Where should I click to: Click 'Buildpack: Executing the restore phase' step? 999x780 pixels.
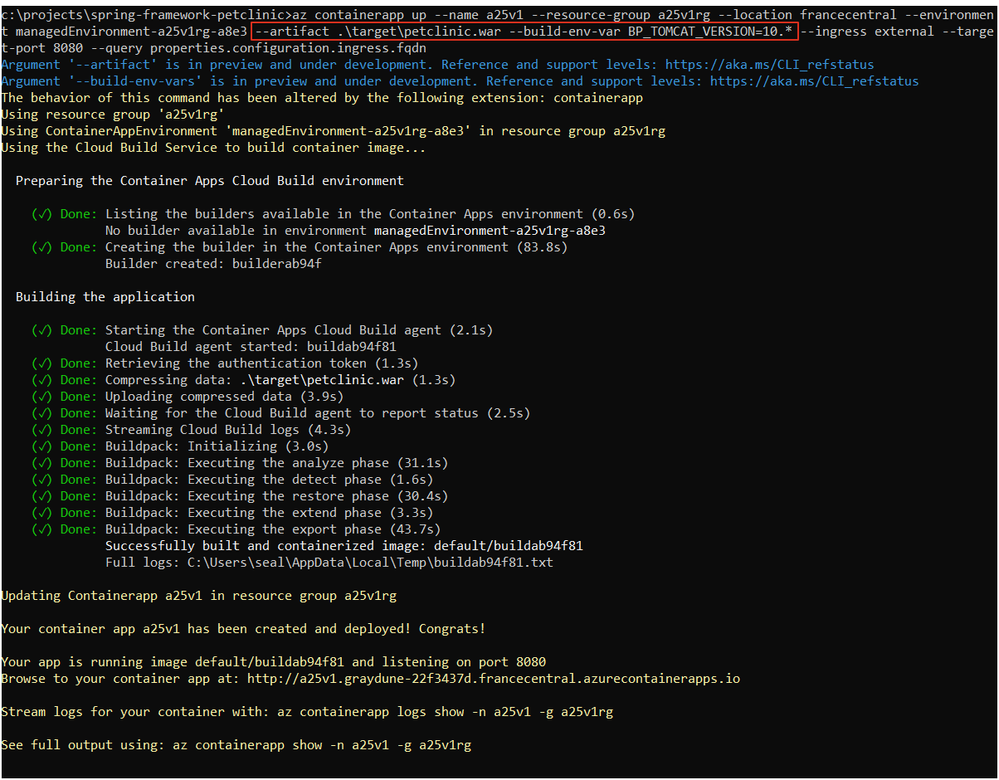pos(240,495)
